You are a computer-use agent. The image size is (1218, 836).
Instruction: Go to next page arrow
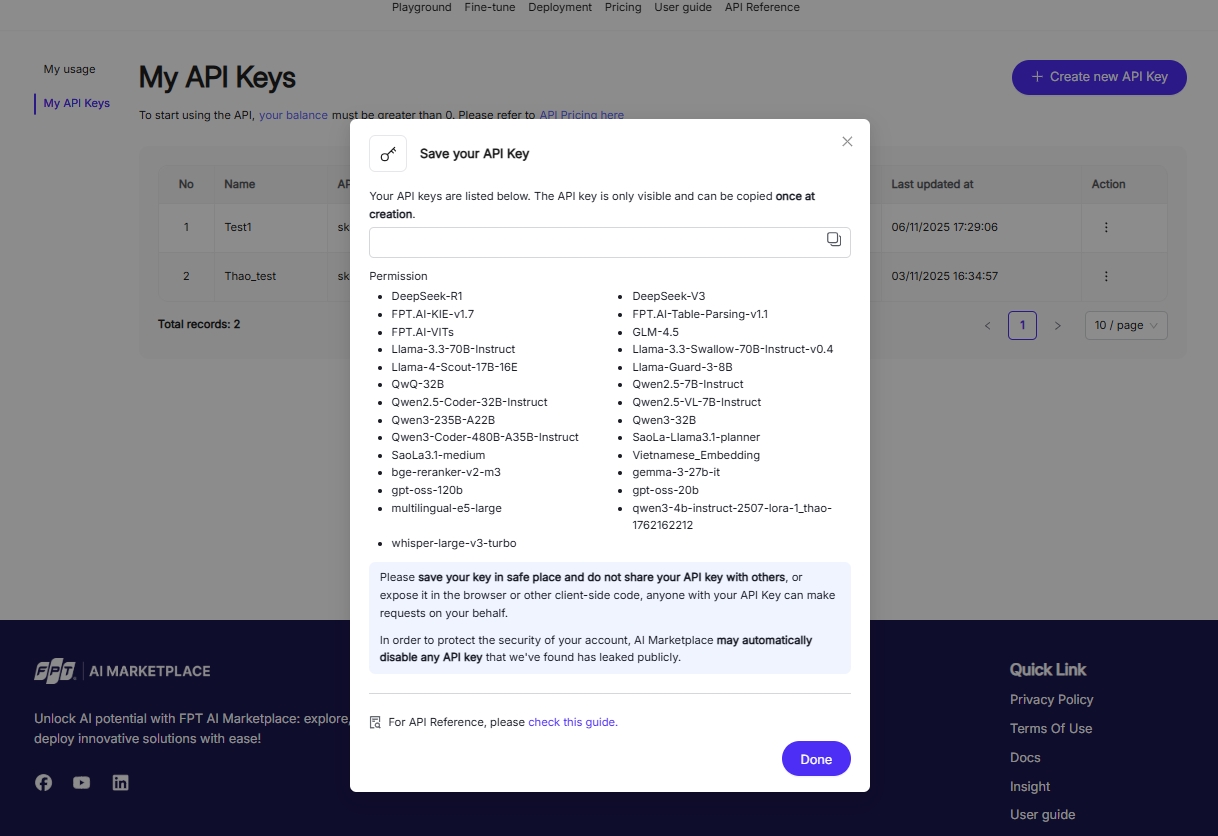[1057, 326]
